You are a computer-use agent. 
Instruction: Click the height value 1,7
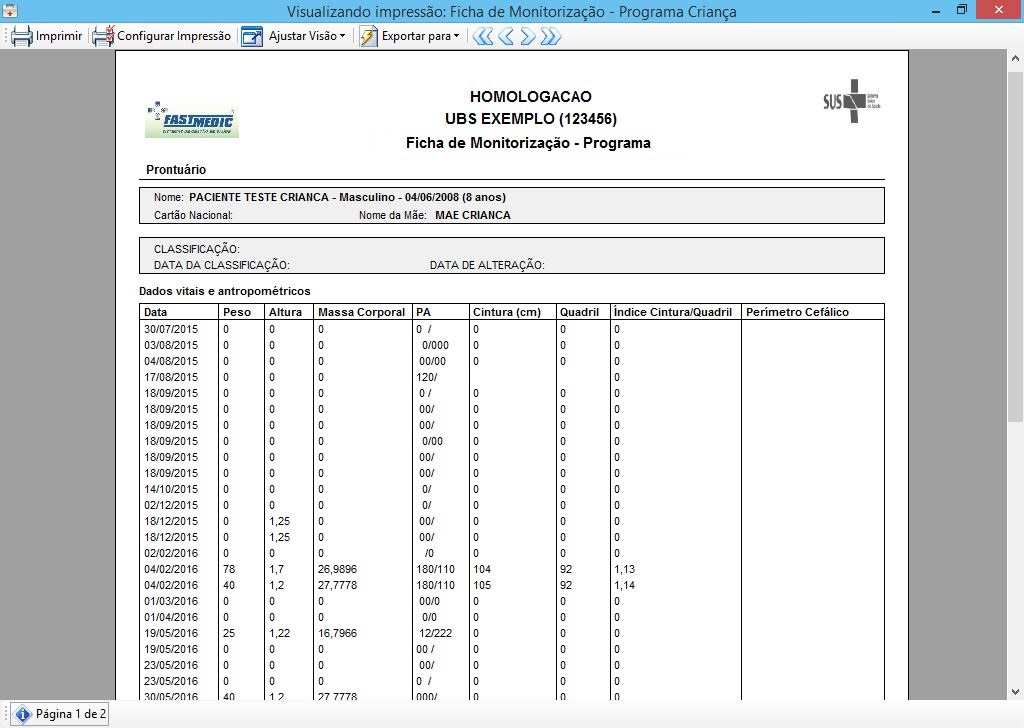click(x=276, y=569)
